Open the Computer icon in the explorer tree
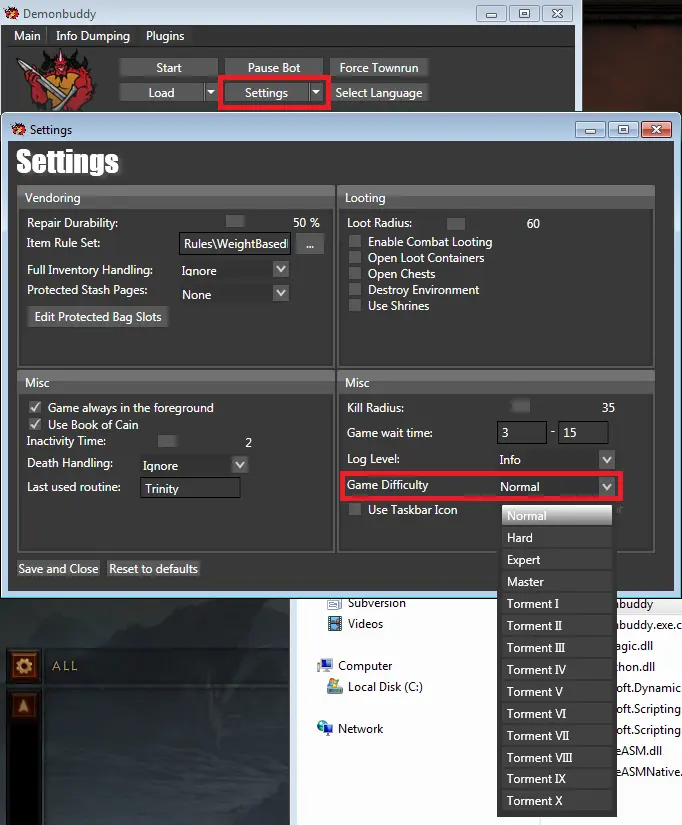 [x=325, y=666]
